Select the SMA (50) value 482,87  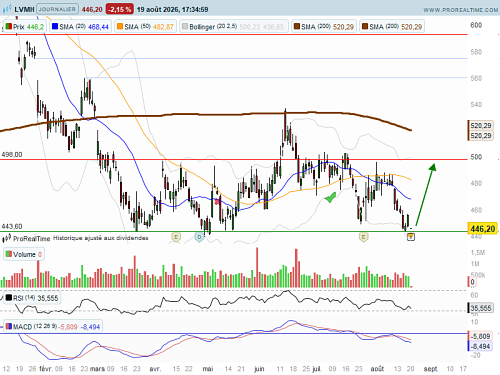pyautogui.click(x=163, y=27)
